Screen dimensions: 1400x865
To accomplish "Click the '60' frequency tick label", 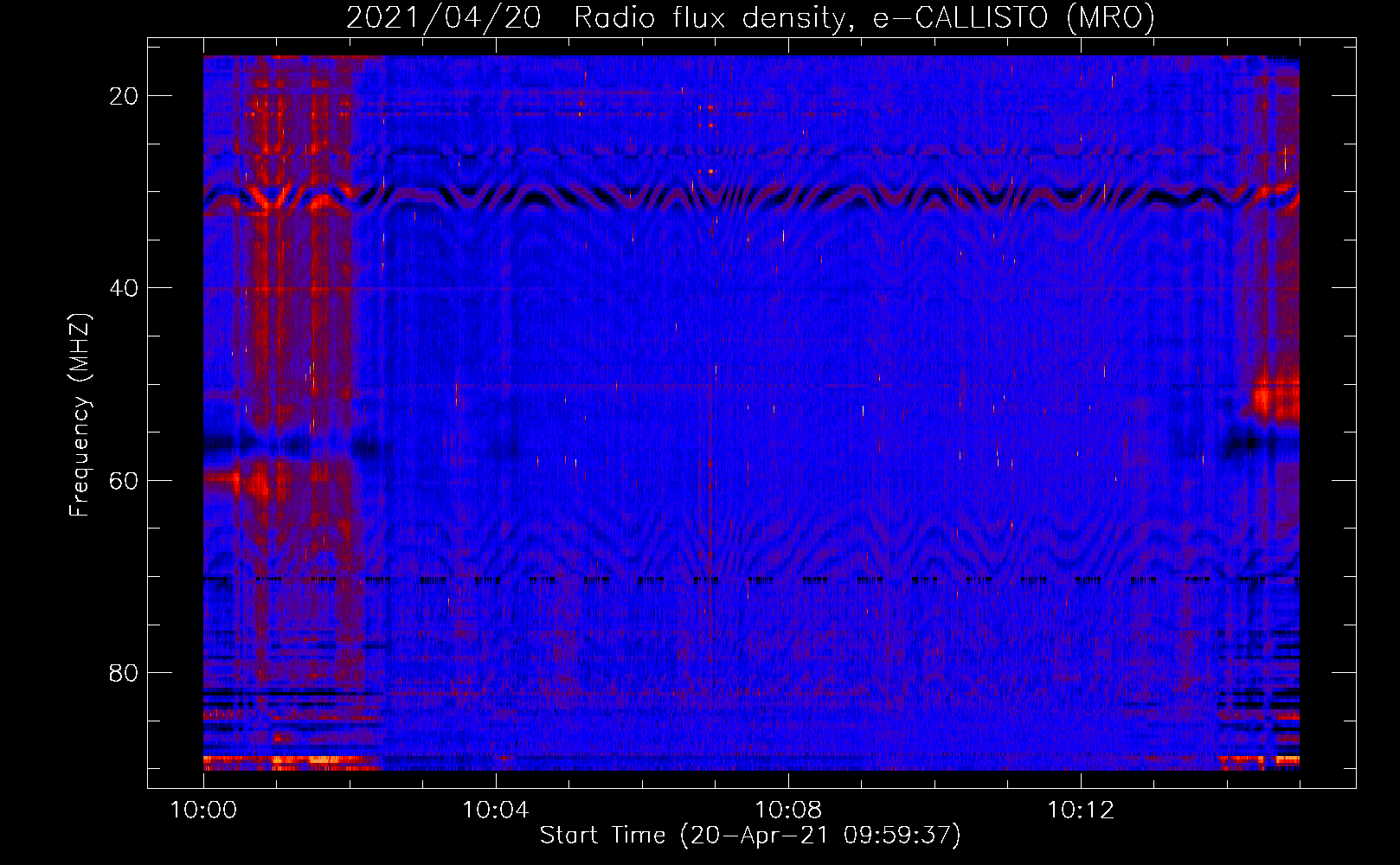I will [x=124, y=480].
